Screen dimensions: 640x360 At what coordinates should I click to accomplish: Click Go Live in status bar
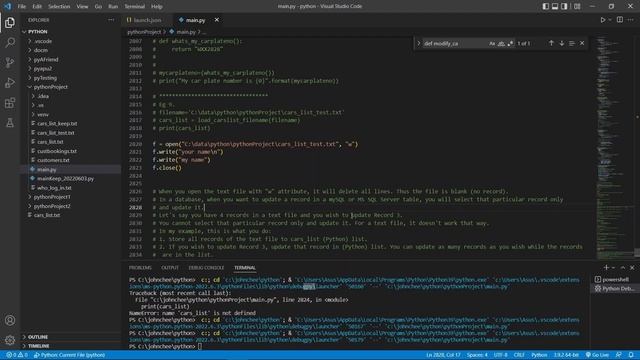click(x=597, y=355)
